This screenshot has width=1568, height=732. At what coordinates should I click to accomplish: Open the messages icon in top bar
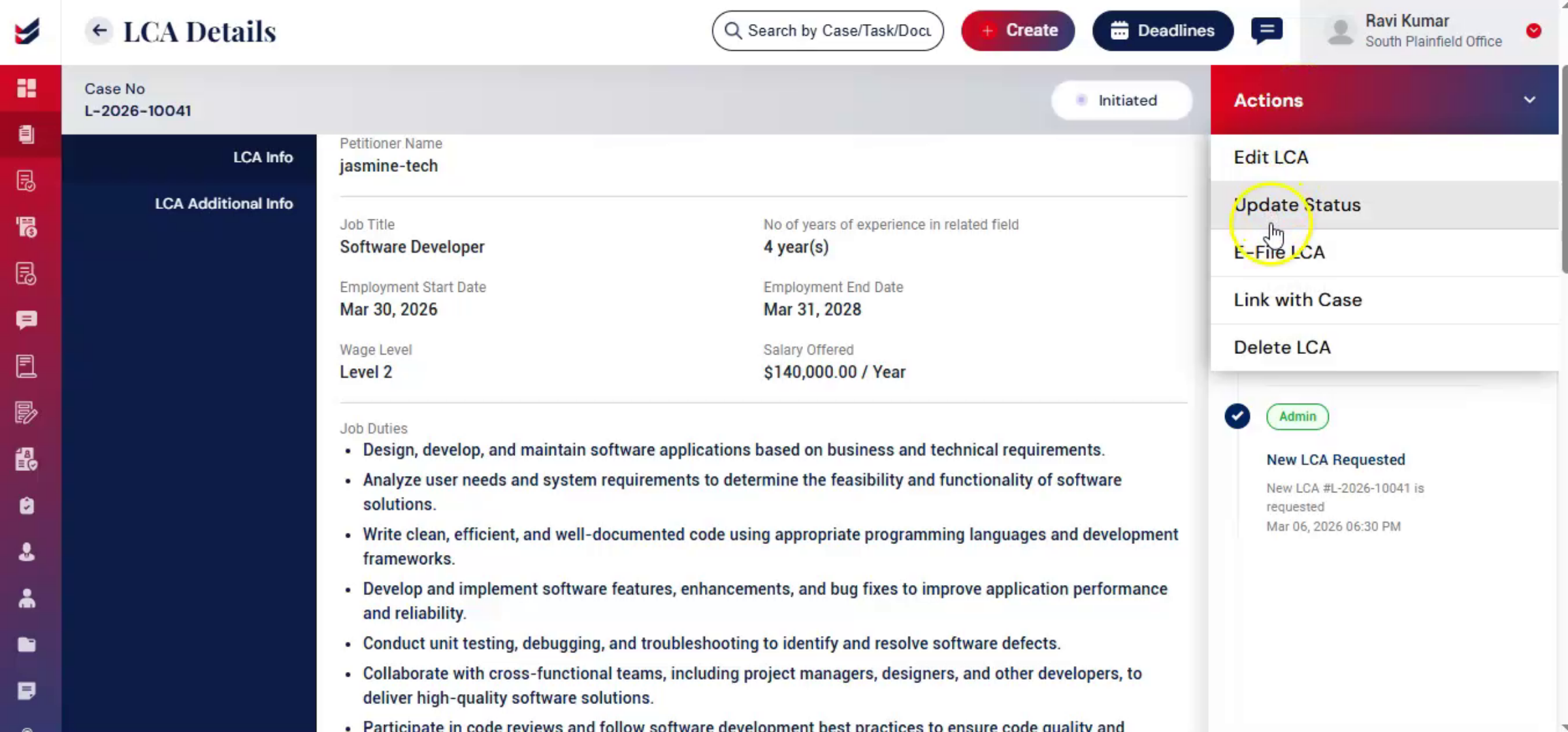click(x=1266, y=30)
